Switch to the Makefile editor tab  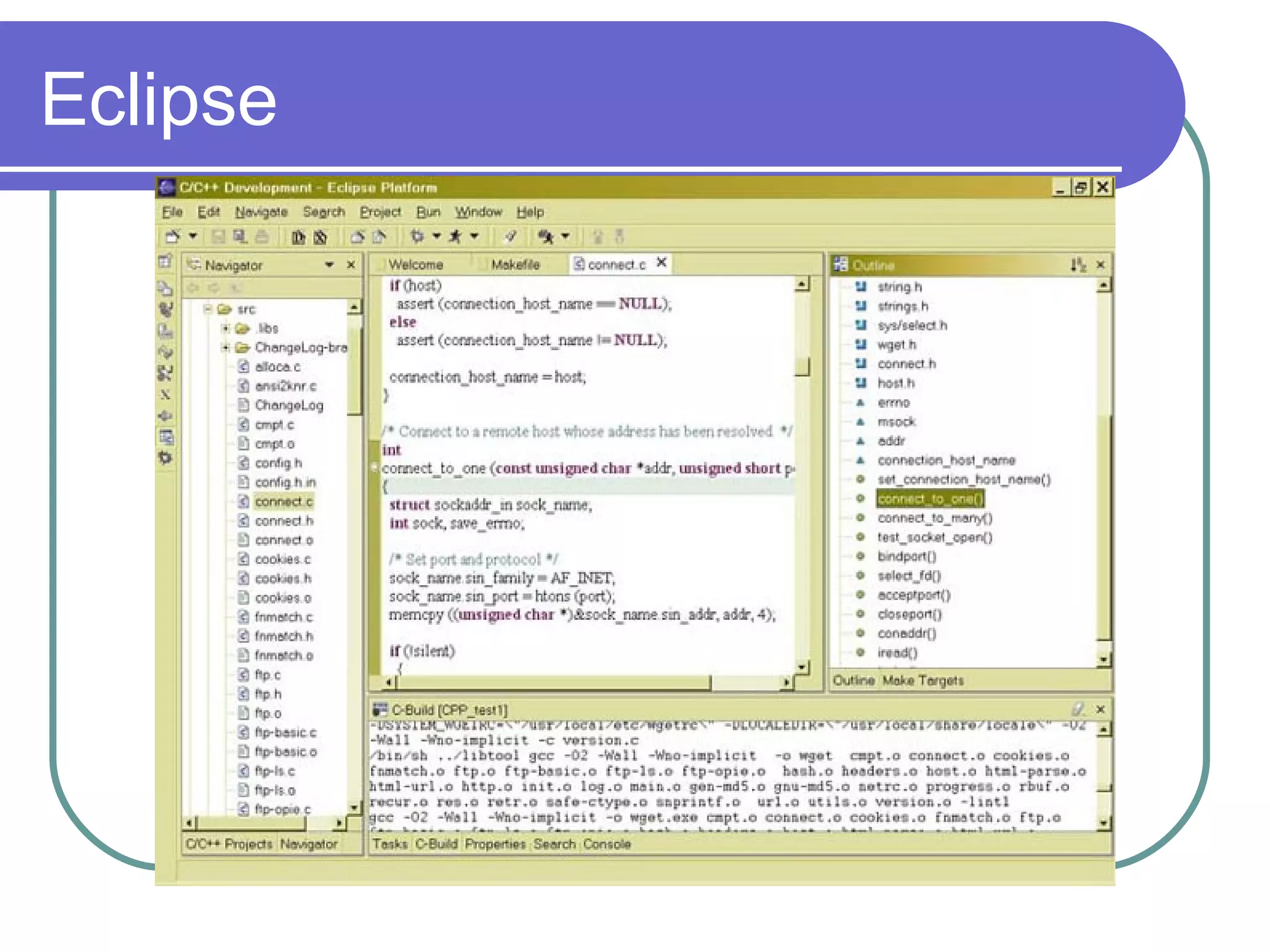(x=515, y=265)
